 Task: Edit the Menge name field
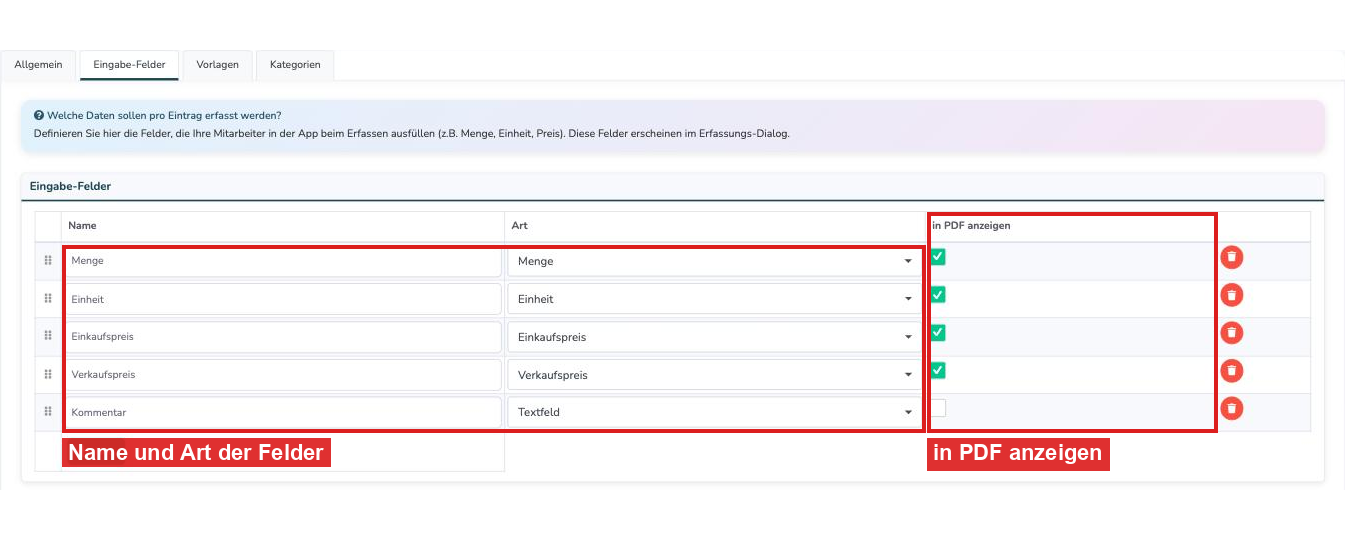(283, 261)
